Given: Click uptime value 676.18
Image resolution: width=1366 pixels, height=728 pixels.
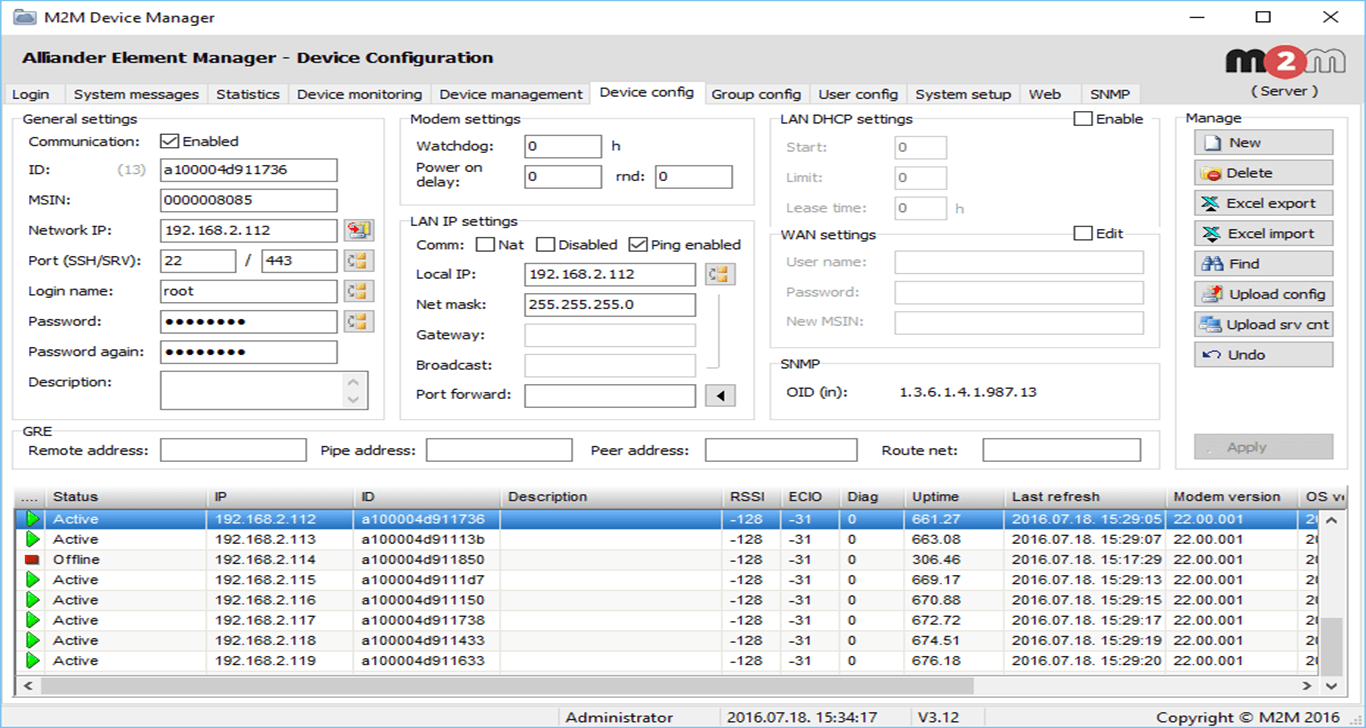Looking at the screenshot, I should point(936,661).
